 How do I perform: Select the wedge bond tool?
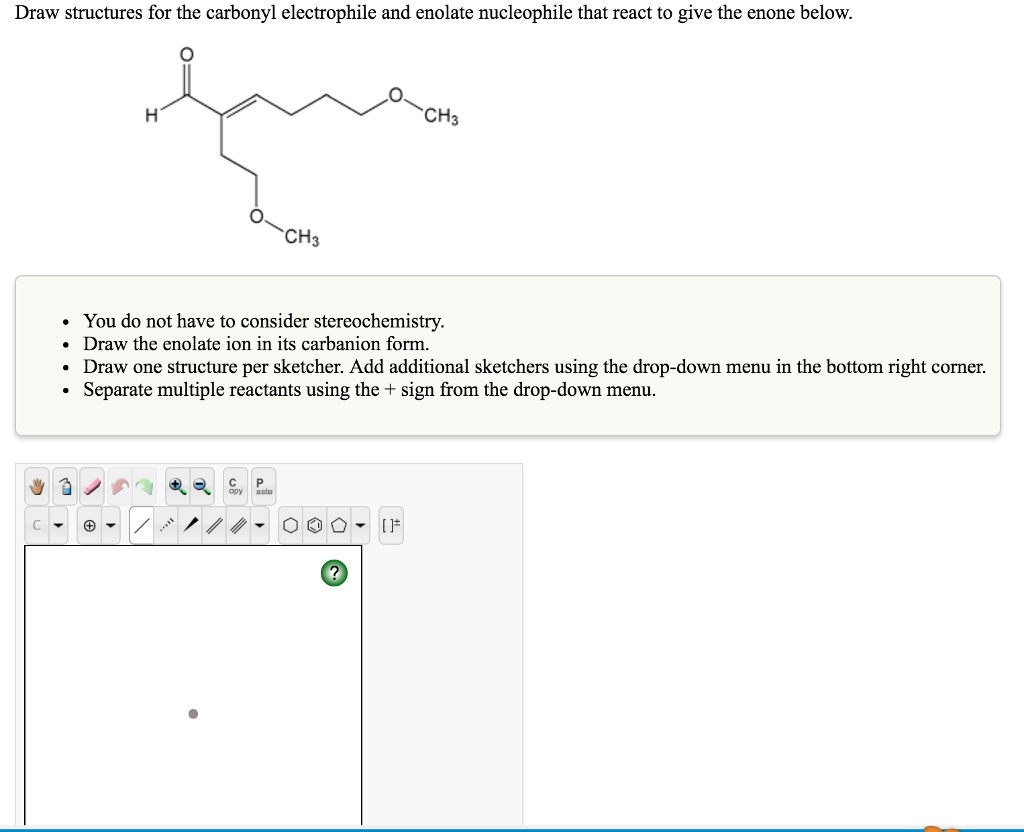(x=190, y=524)
